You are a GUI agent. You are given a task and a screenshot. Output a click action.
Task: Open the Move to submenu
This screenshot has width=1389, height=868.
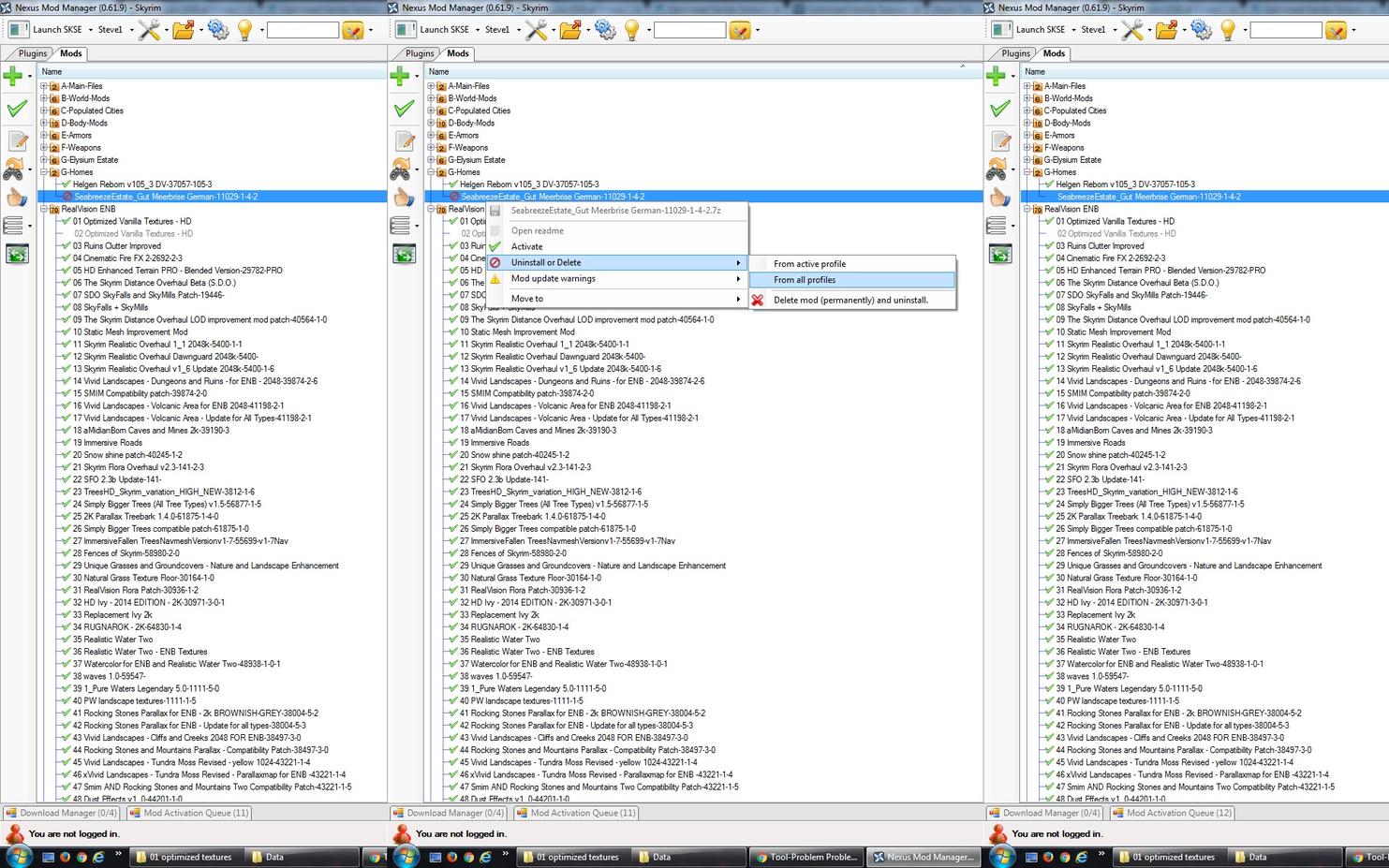click(x=526, y=299)
